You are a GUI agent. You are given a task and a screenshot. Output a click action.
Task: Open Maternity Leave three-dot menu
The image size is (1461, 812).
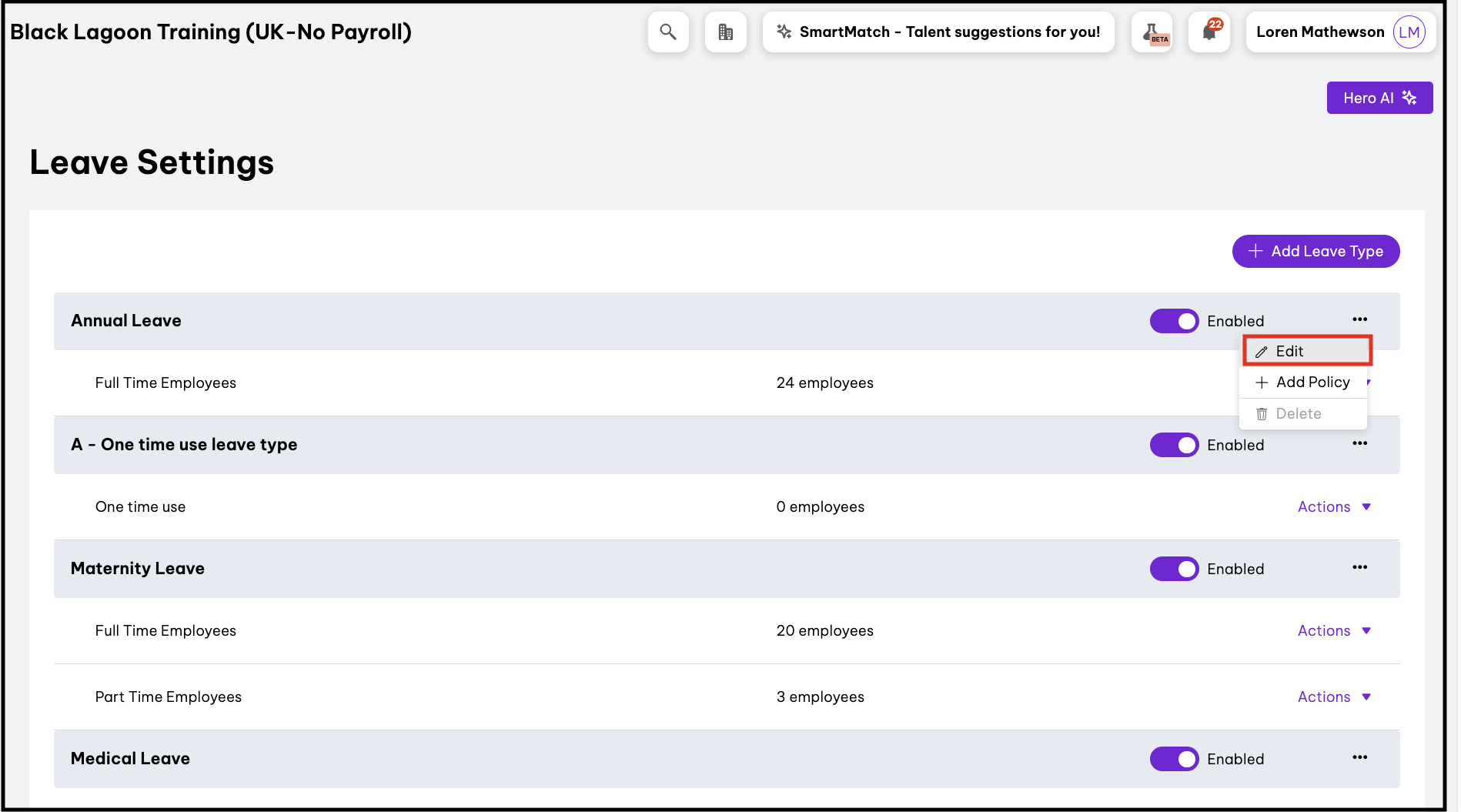pos(1359,567)
